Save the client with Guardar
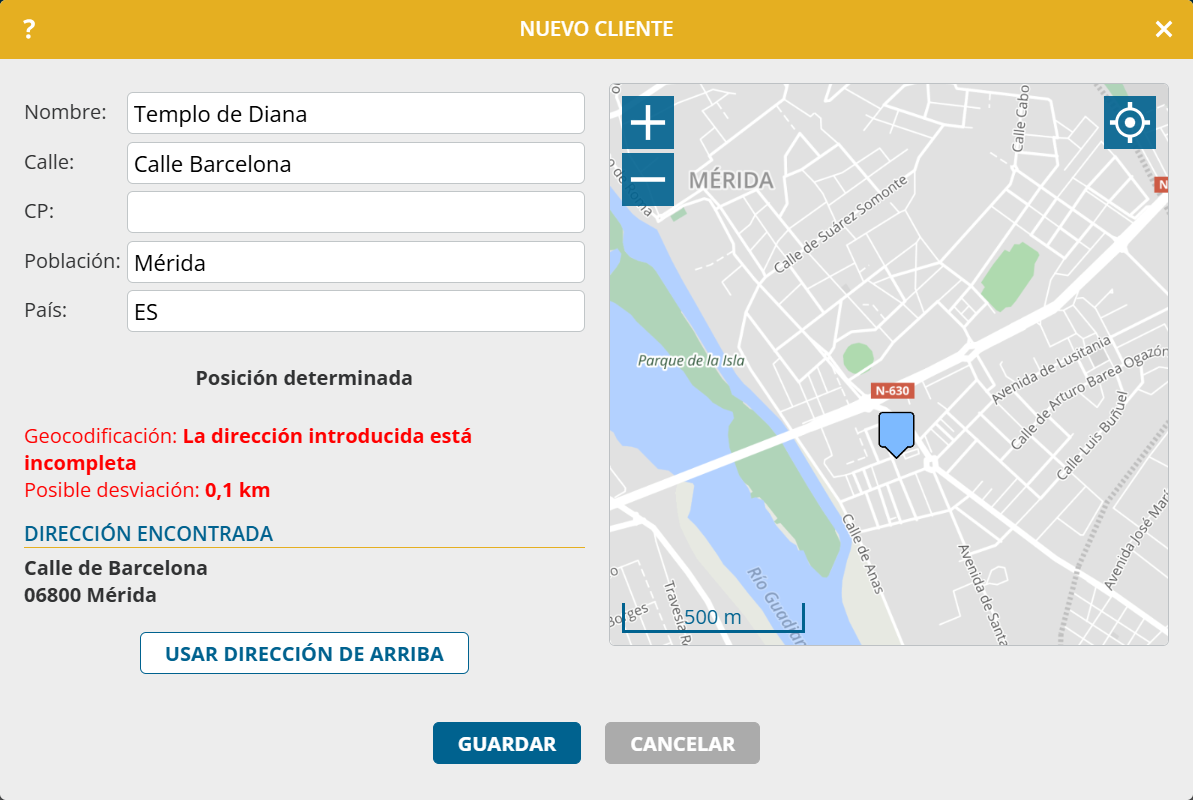Viewport: 1193px width, 800px height. [x=506, y=744]
